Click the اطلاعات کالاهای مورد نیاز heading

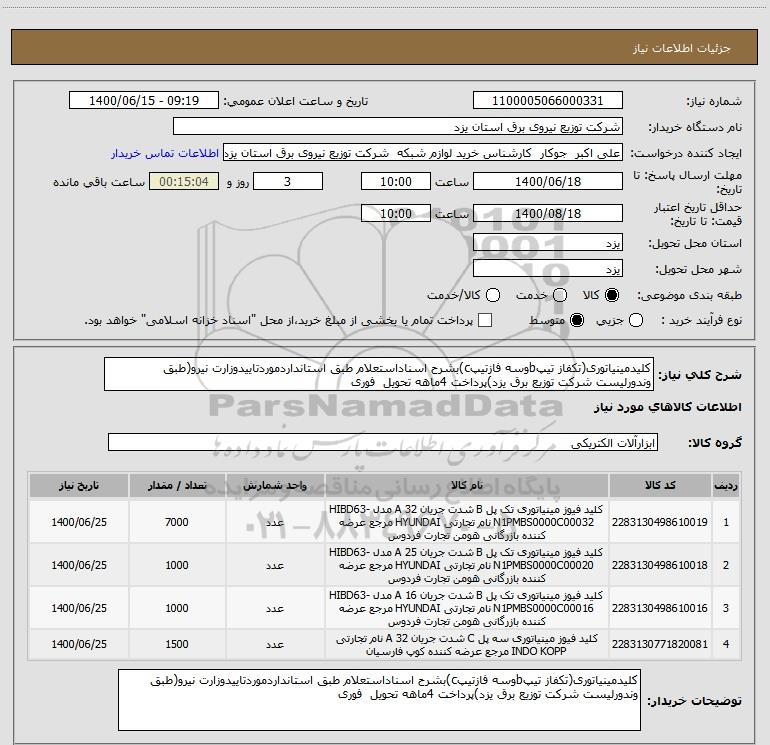[x=667, y=407]
